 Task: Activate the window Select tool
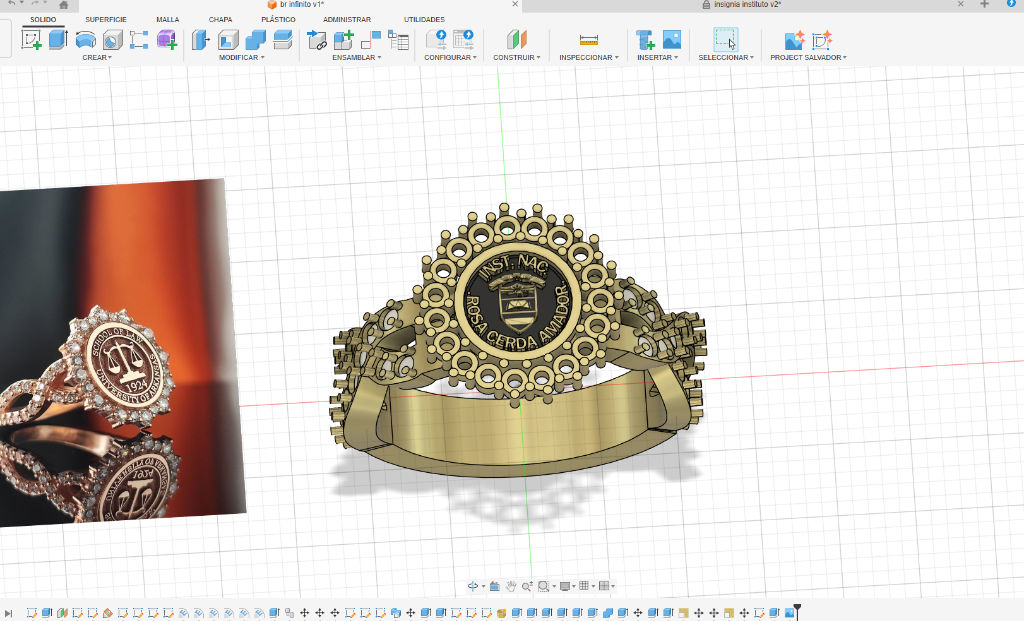click(x=726, y=39)
